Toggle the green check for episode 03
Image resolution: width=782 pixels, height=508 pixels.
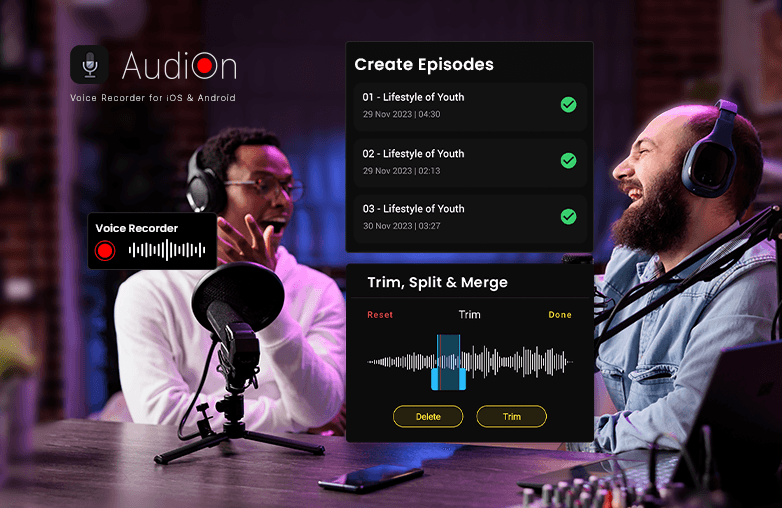coord(568,216)
